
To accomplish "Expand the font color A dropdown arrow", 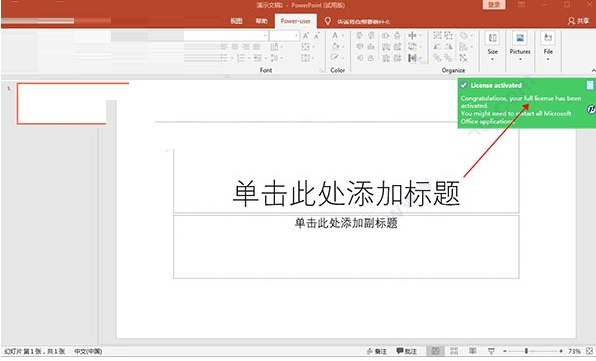I will [x=343, y=36].
